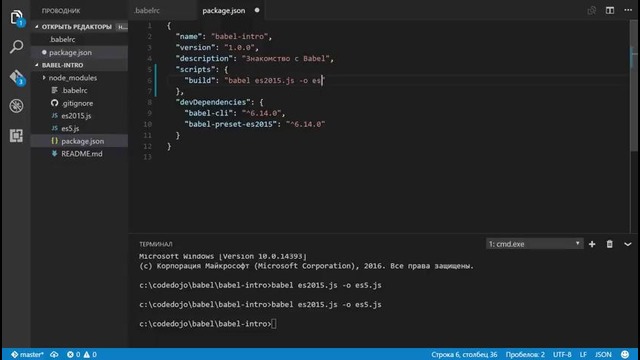Screen dimensions: 640x360
Task: Open the Extensions view in activity bar
Action: 16,136
